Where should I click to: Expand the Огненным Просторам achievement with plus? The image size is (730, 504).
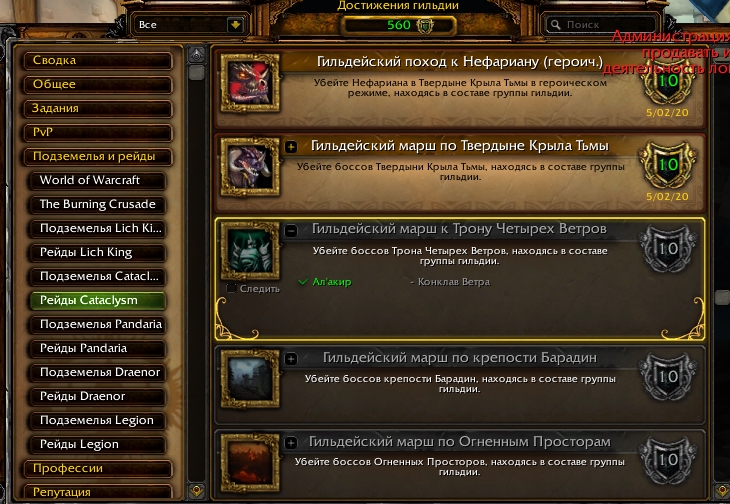[291, 443]
